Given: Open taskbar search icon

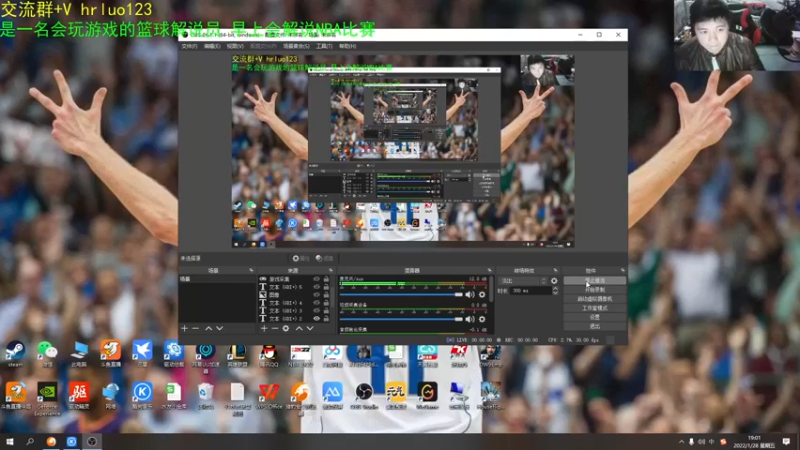Looking at the screenshot, I should tap(30, 441).
